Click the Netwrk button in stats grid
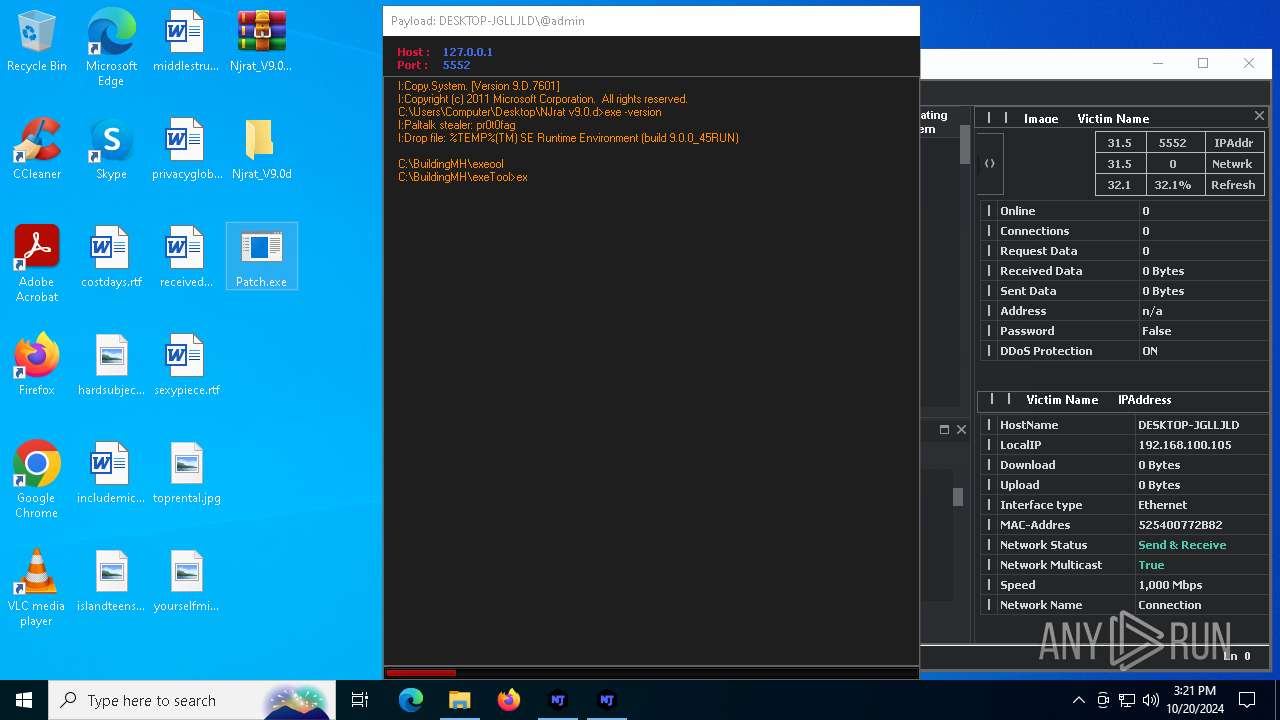1280x720 pixels. [1233, 163]
